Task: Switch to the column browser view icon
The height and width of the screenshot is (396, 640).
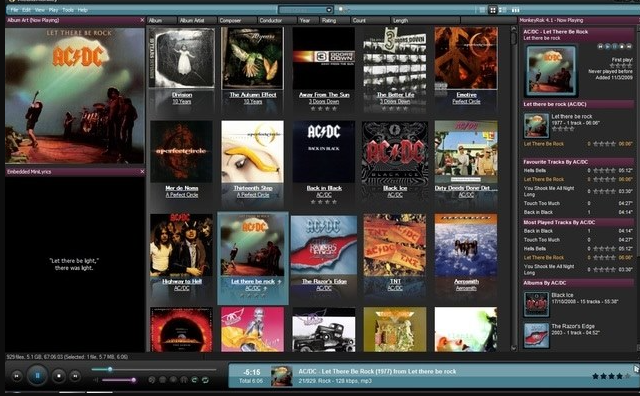Action: [516, 10]
